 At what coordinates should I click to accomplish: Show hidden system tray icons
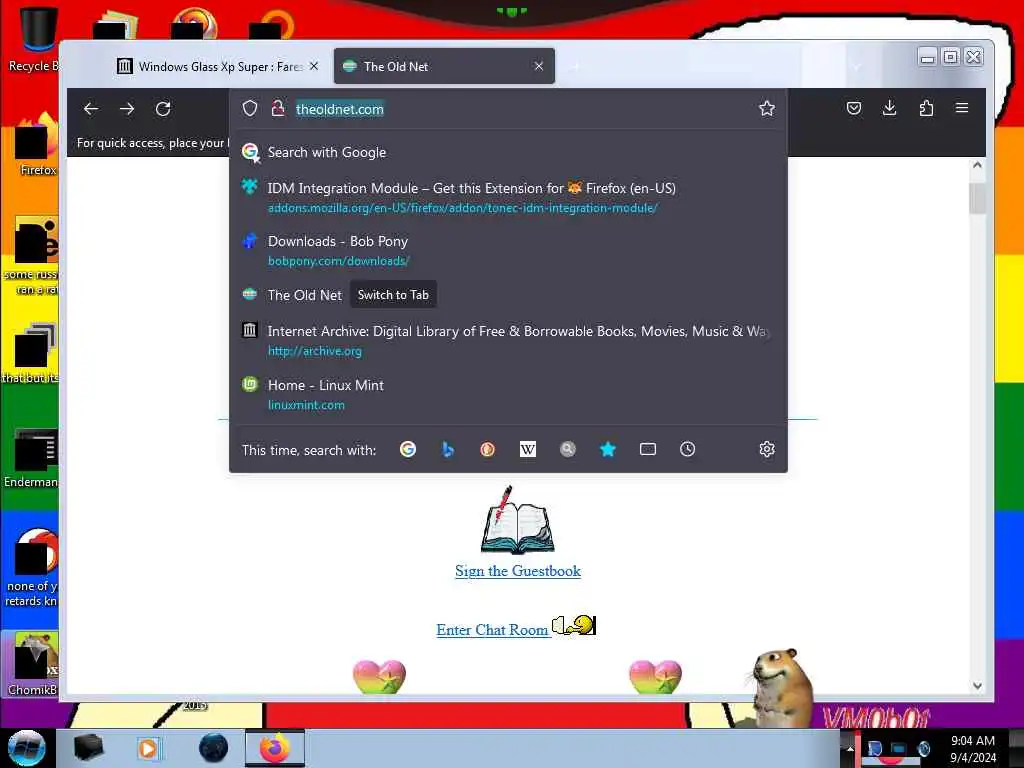850,748
